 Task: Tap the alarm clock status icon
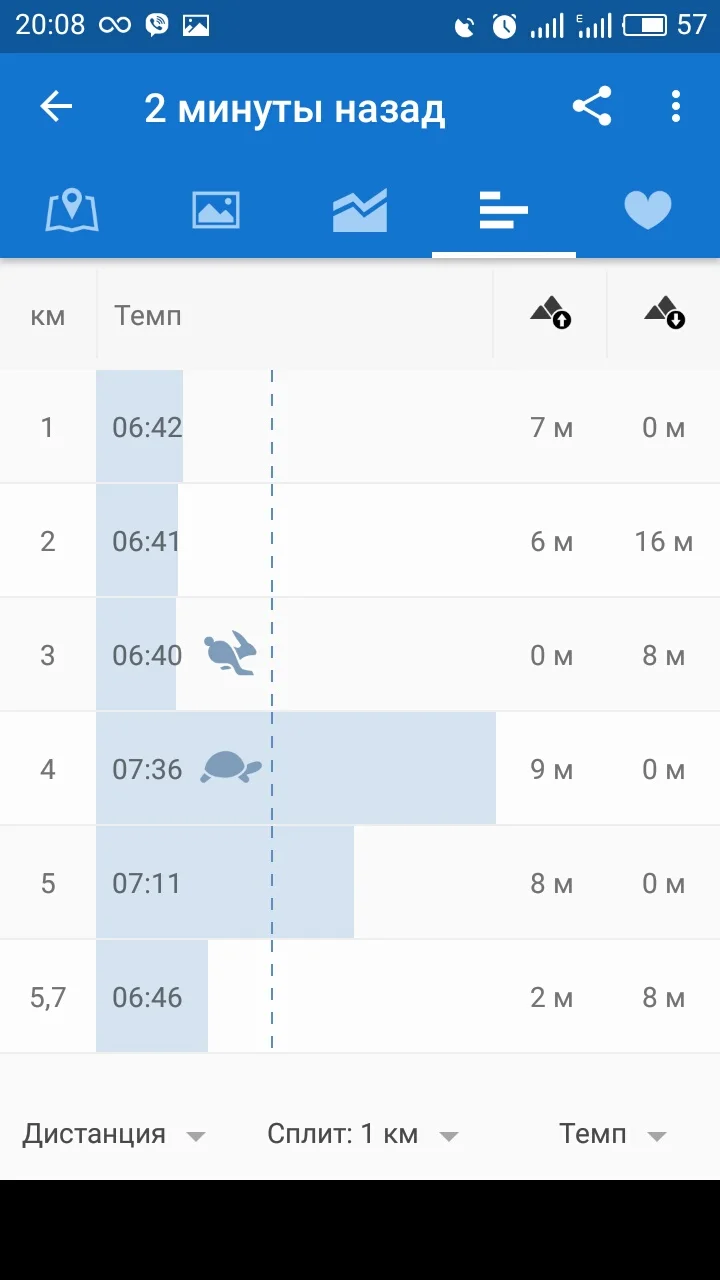click(x=504, y=26)
